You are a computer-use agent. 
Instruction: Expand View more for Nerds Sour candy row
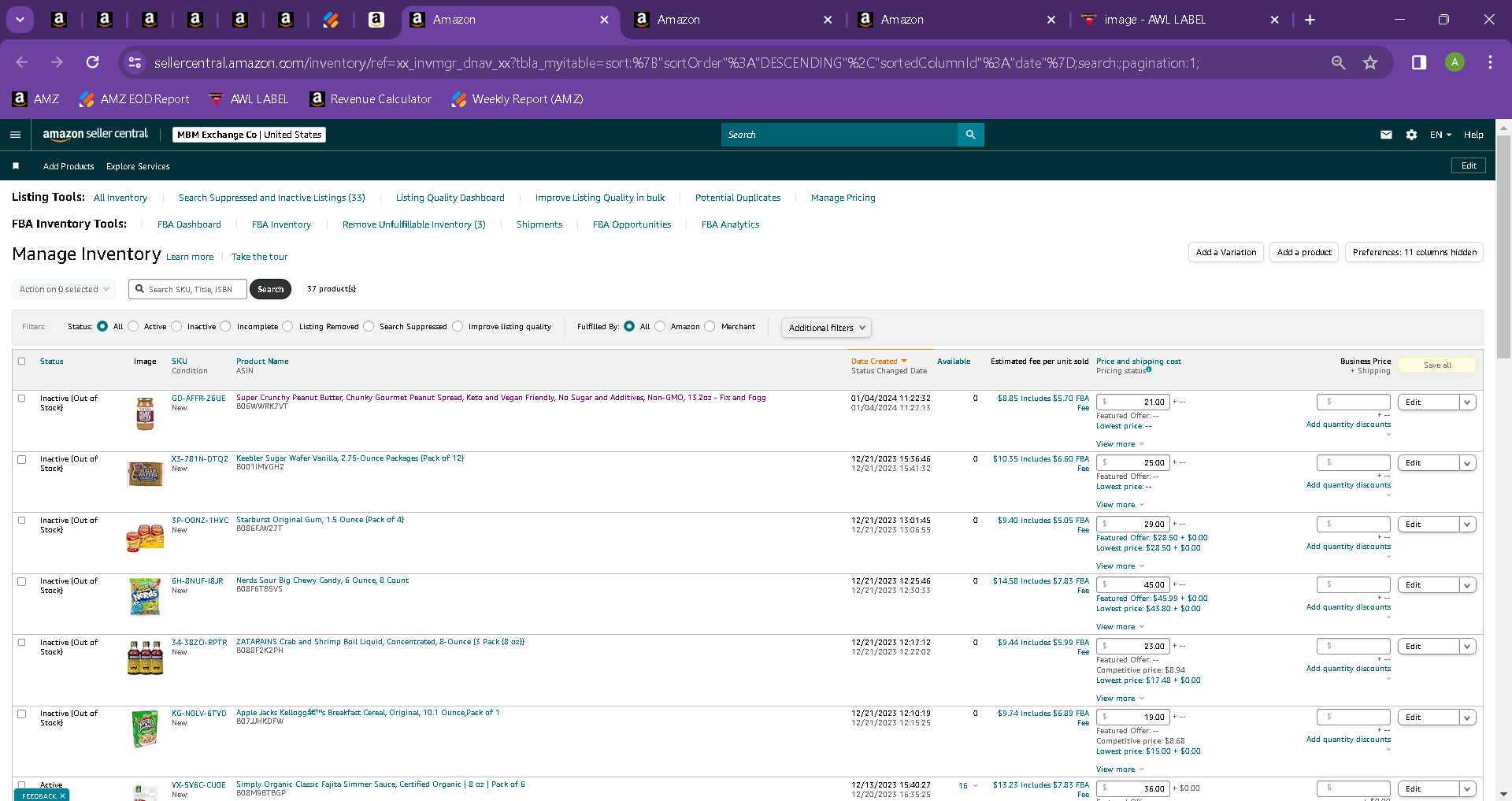pos(1120,627)
